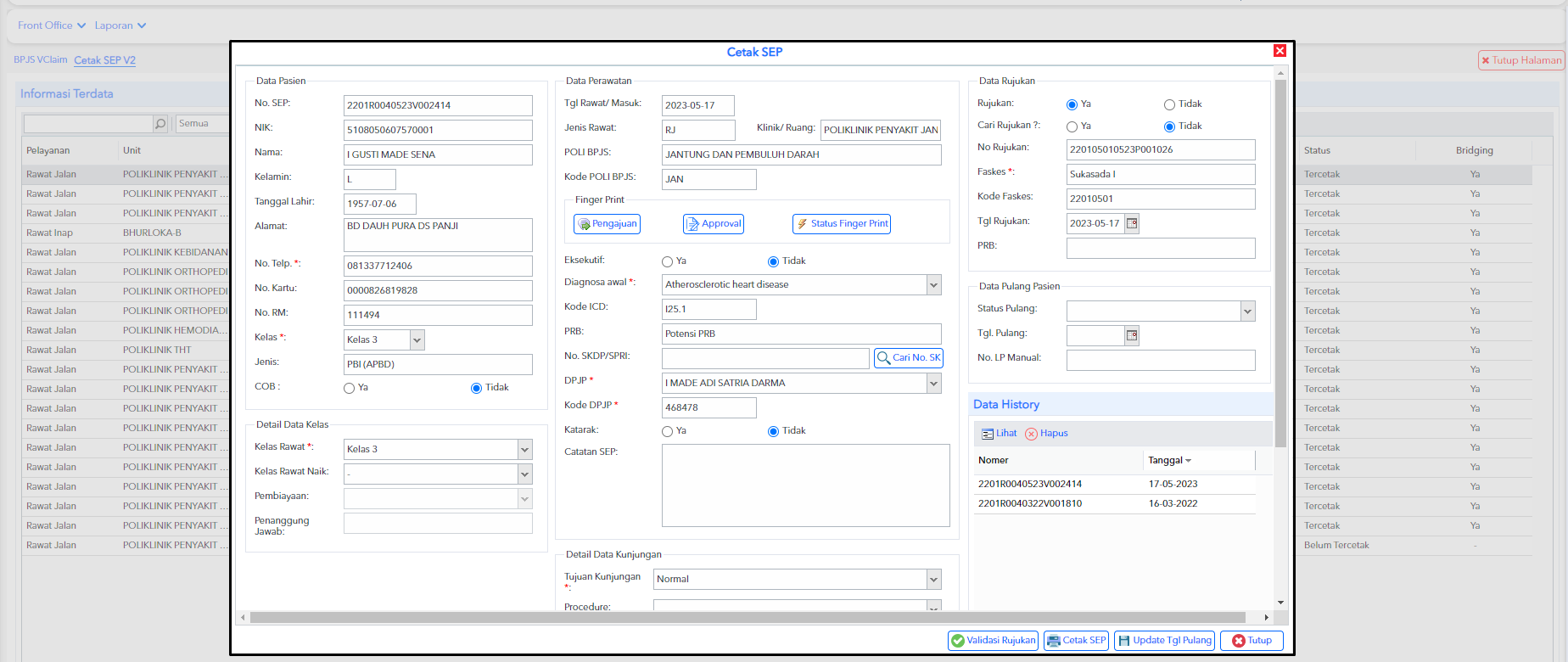
Task: Sort history by Tanggal column
Action: tap(1169, 461)
